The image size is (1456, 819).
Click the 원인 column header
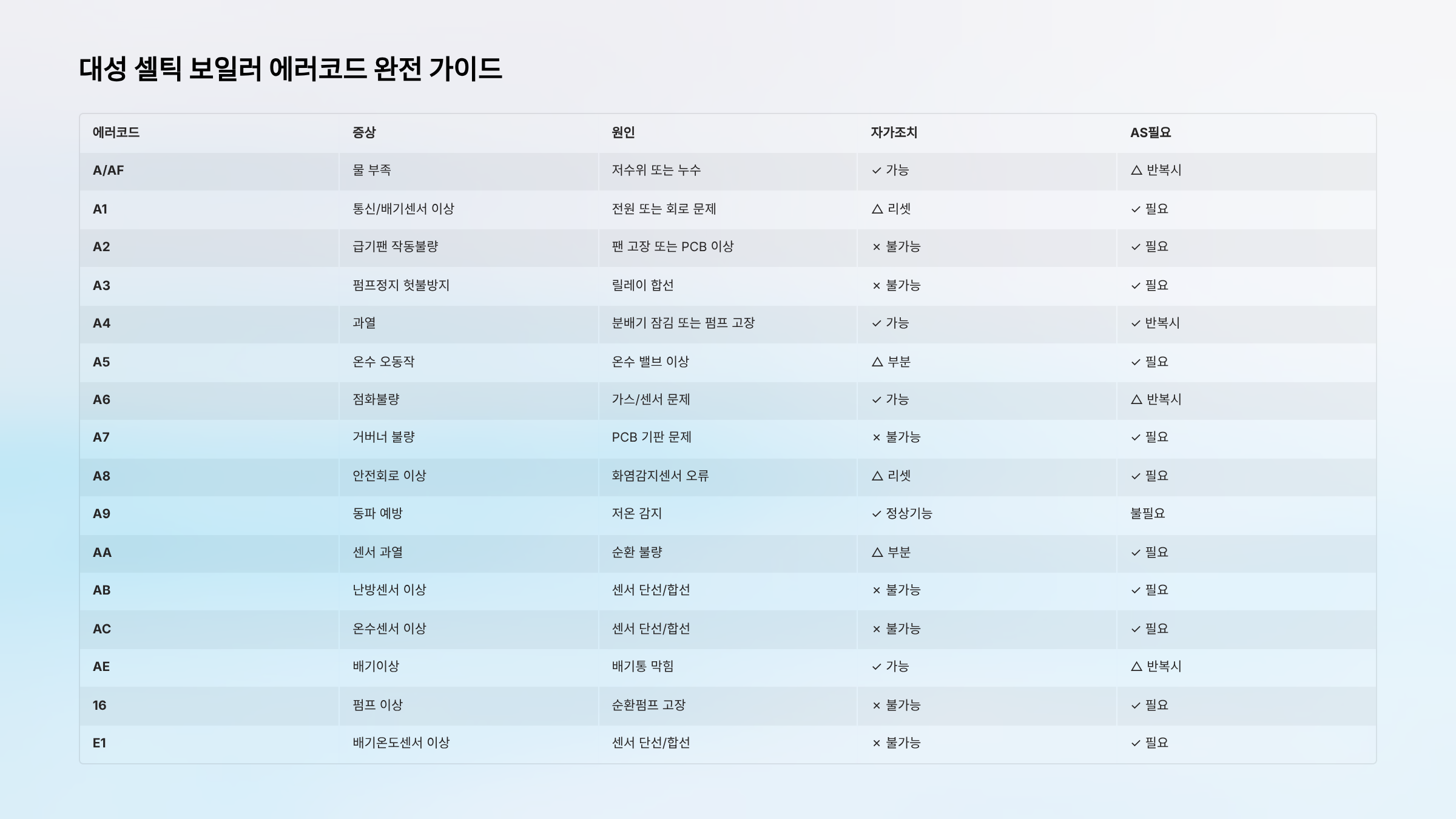pos(623,132)
